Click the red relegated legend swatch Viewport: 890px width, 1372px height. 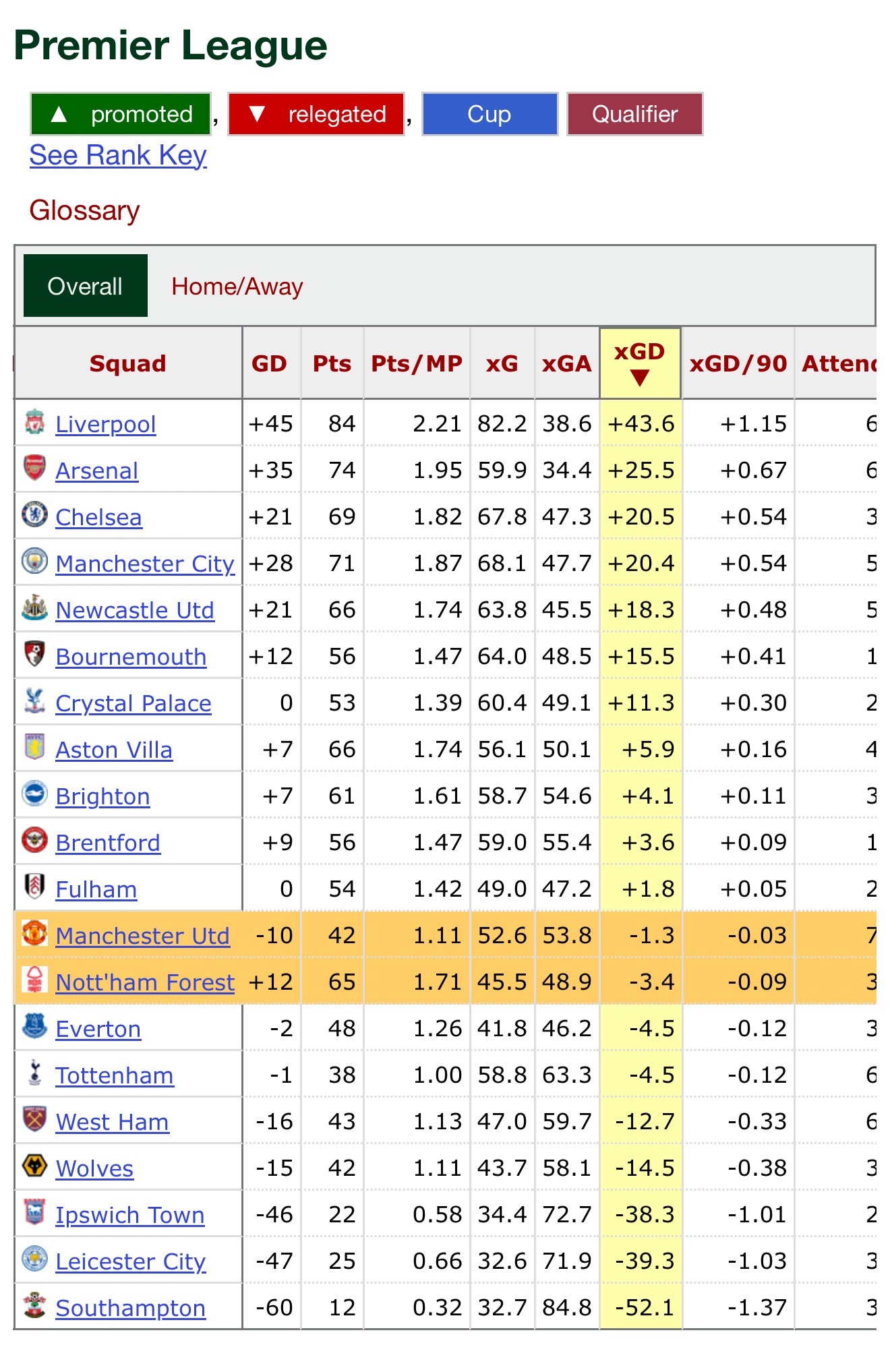tap(316, 114)
